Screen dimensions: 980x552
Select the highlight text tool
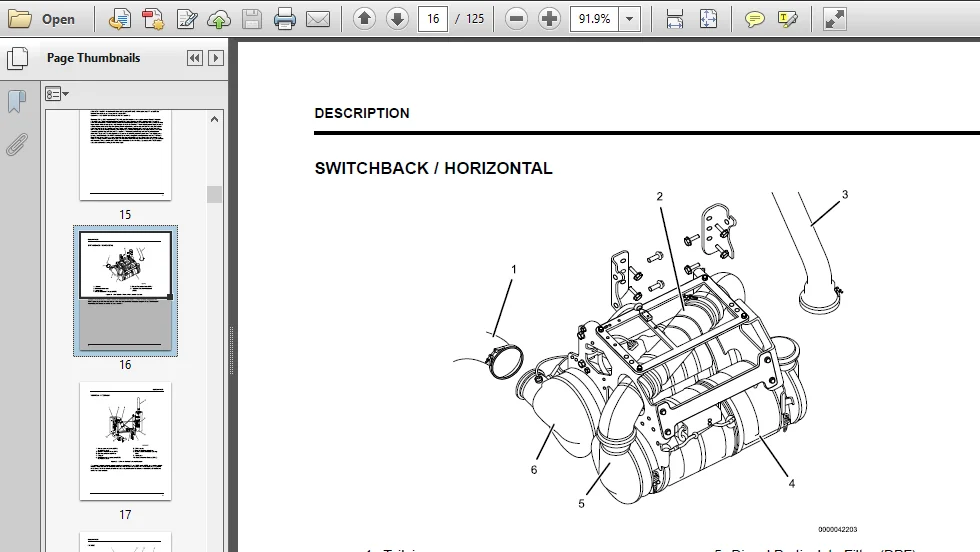point(788,19)
